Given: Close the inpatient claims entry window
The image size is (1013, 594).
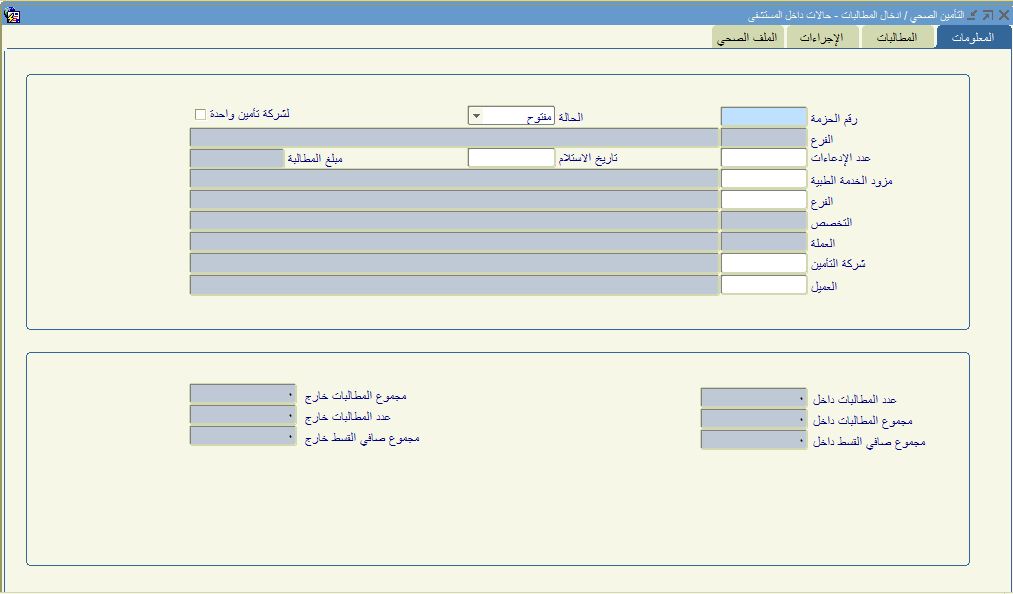Looking at the screenshot, I should pyautogui.click(x=1001, y=15).
